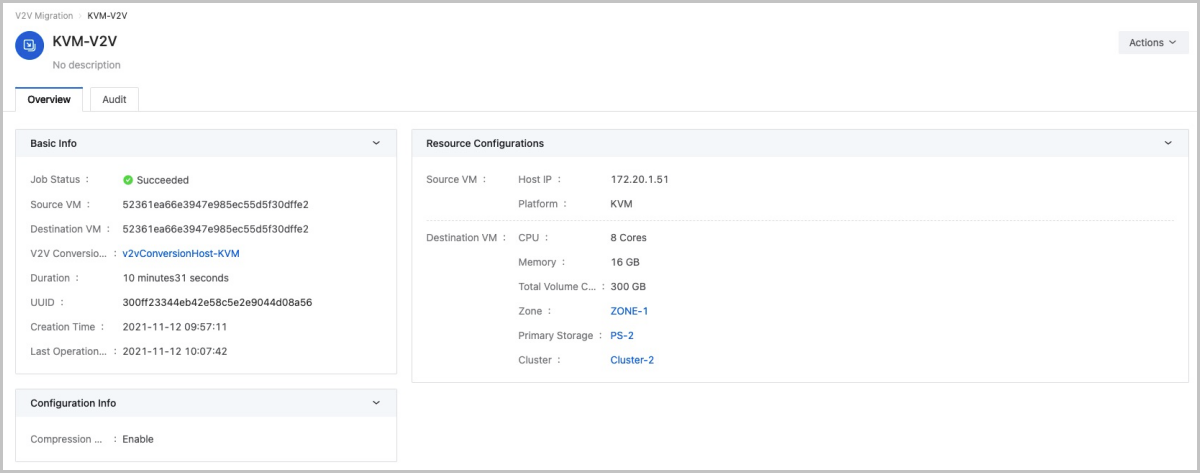1200x473 pixels.
Task: Click the Compression Enable value
Action: [x=138, y=439]
